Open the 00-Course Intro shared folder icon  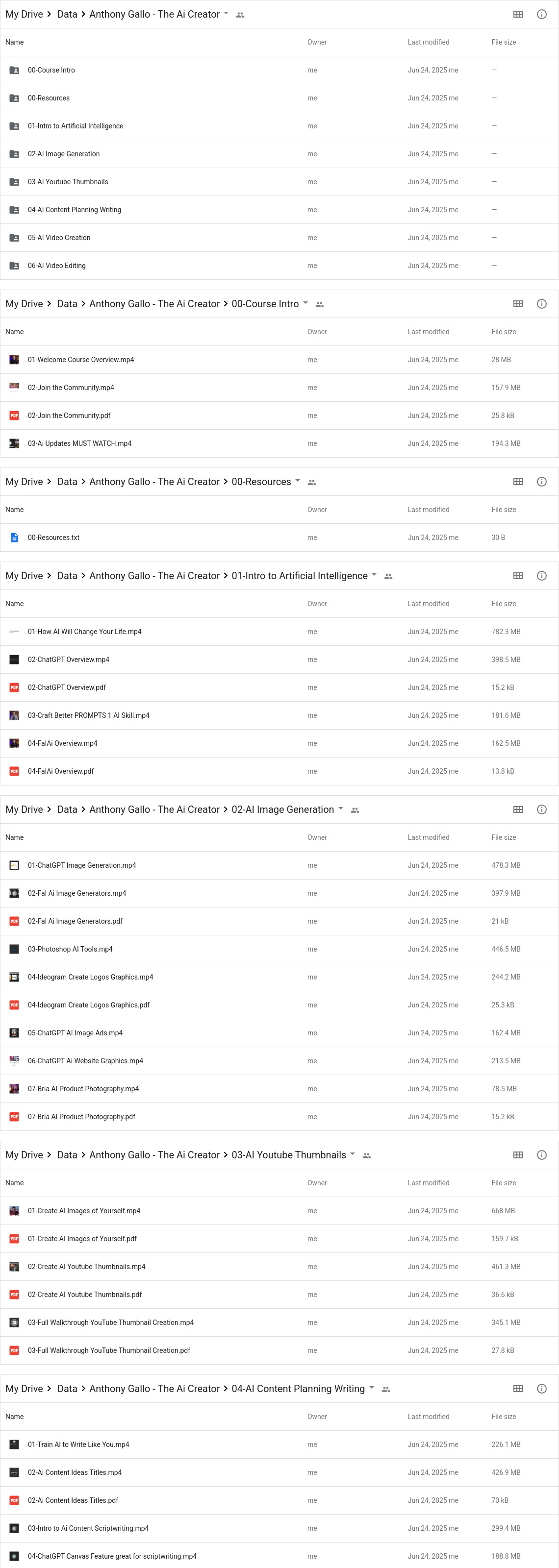click(14, 70)
